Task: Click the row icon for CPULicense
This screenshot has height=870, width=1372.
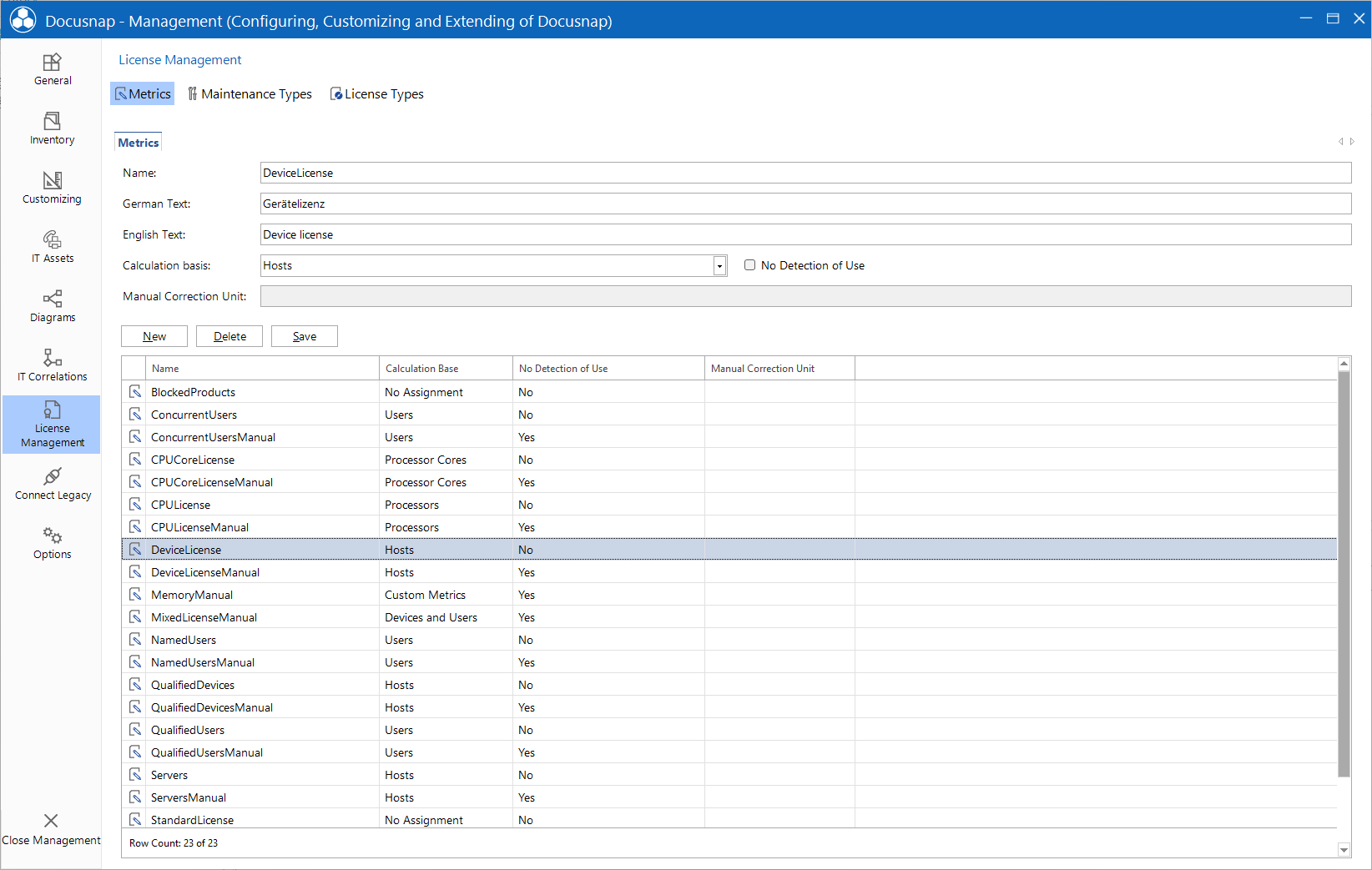Action: click(135, 504)
